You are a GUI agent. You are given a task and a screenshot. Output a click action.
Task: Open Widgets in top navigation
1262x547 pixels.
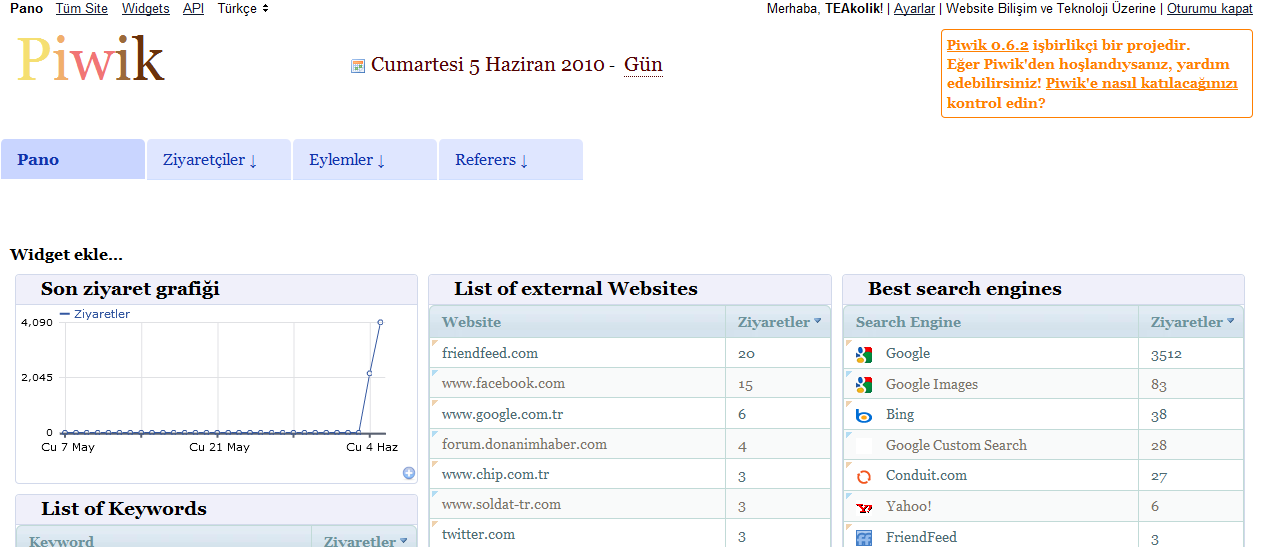[x=146, y=9]
